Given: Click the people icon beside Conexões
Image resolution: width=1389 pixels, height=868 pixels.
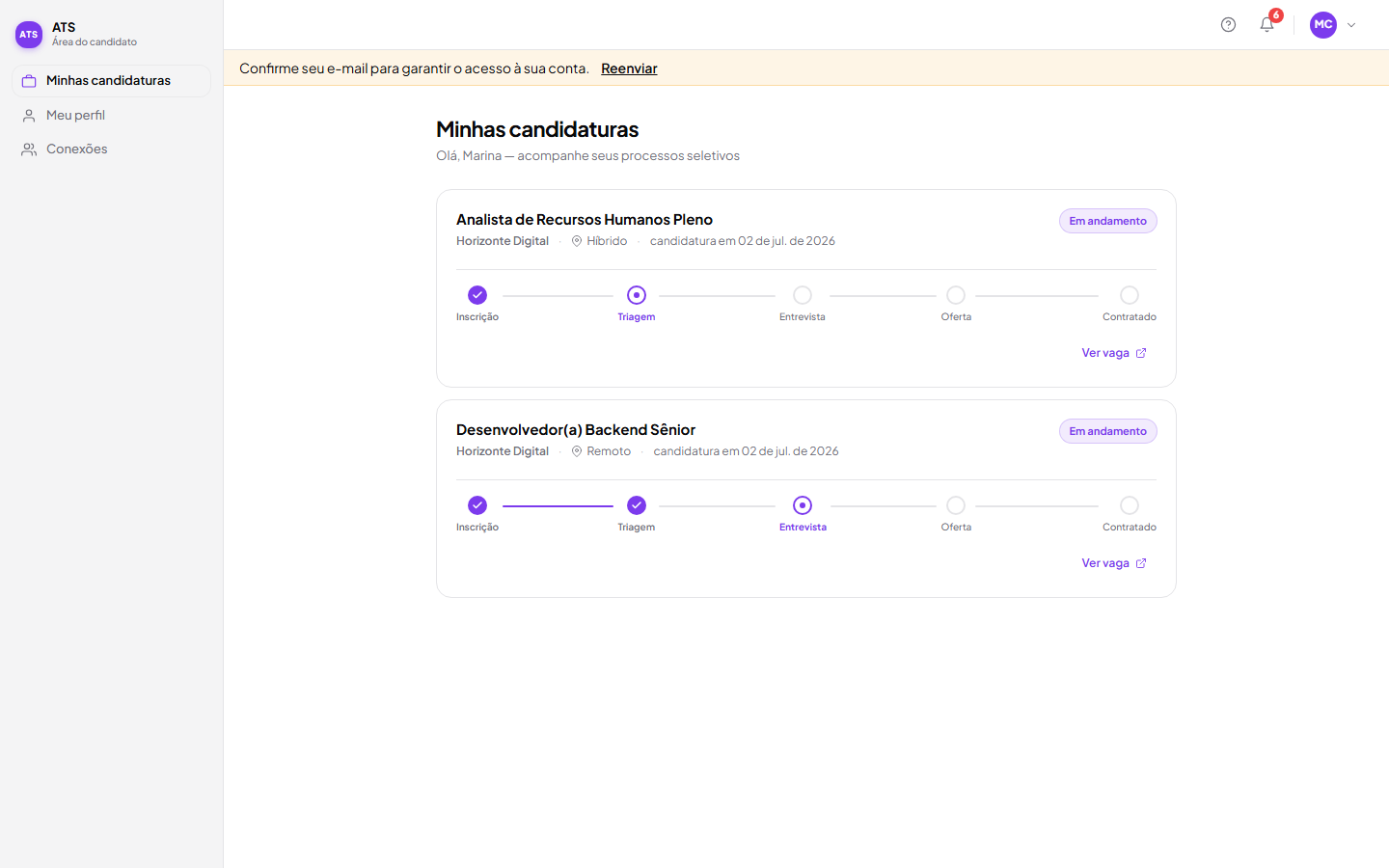Looking at the screenshot, I should click(x=29, y=149).
